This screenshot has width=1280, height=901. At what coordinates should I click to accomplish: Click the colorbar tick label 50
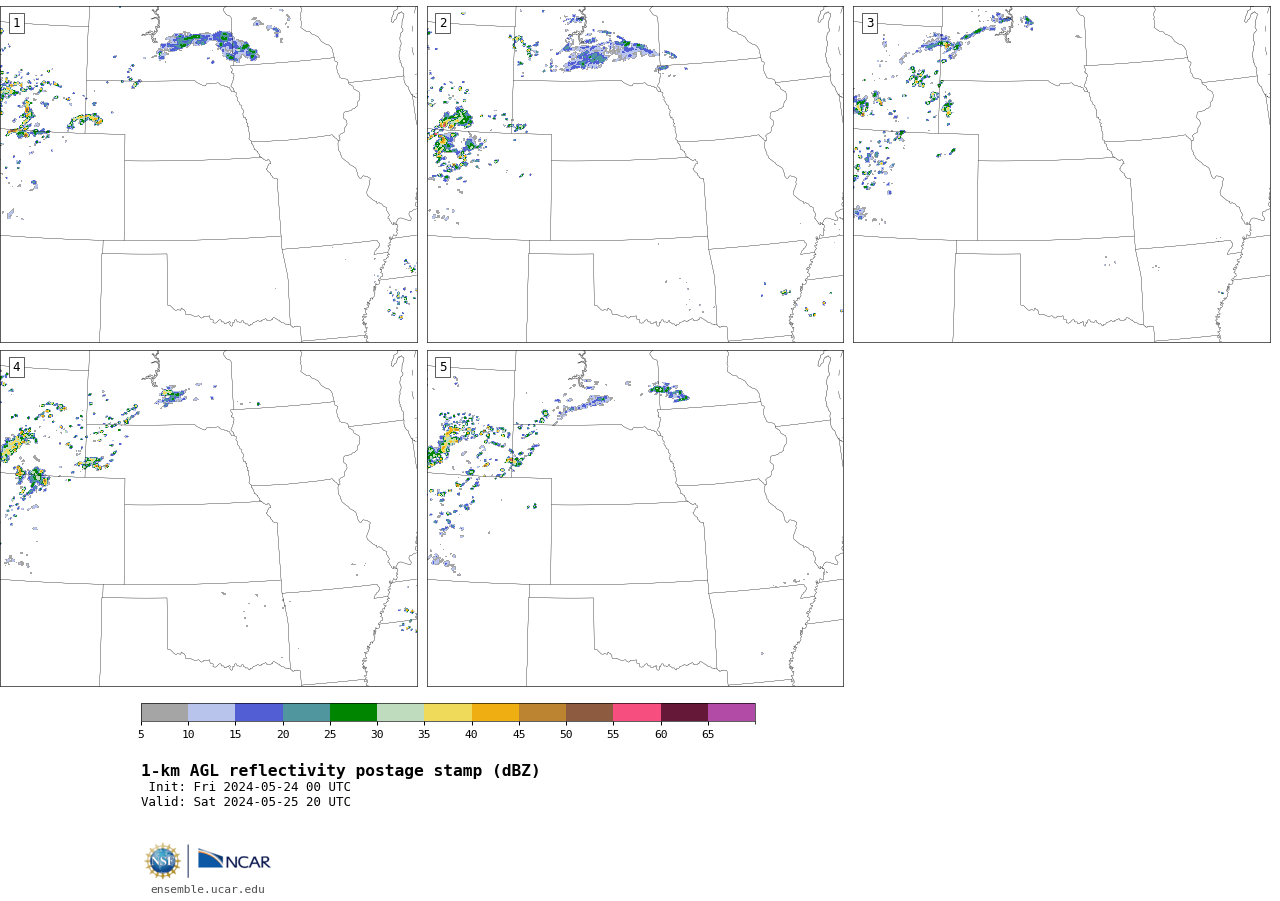click(x=566, y=735)
